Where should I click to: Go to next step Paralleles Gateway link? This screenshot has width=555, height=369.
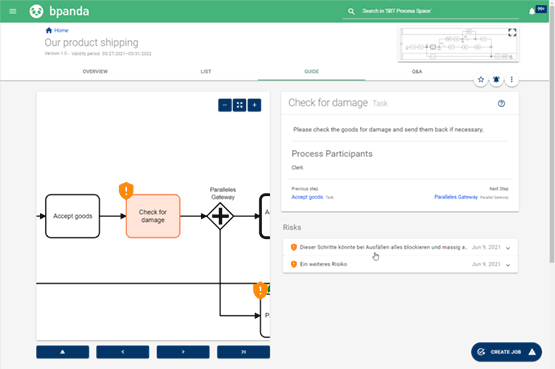coord(456,197)
